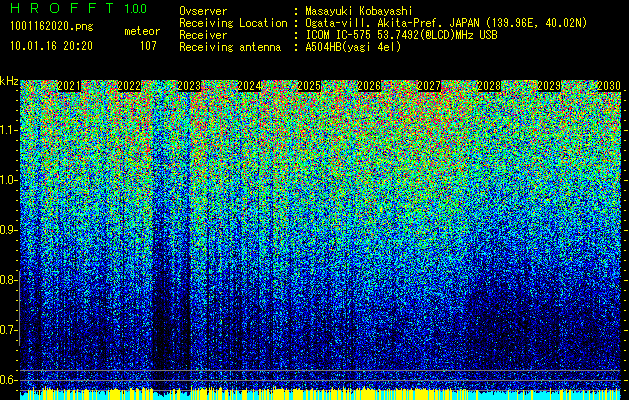Click the 2028 time marker label
This screenshot has width=629, height=400.
(x=489, y=86)
